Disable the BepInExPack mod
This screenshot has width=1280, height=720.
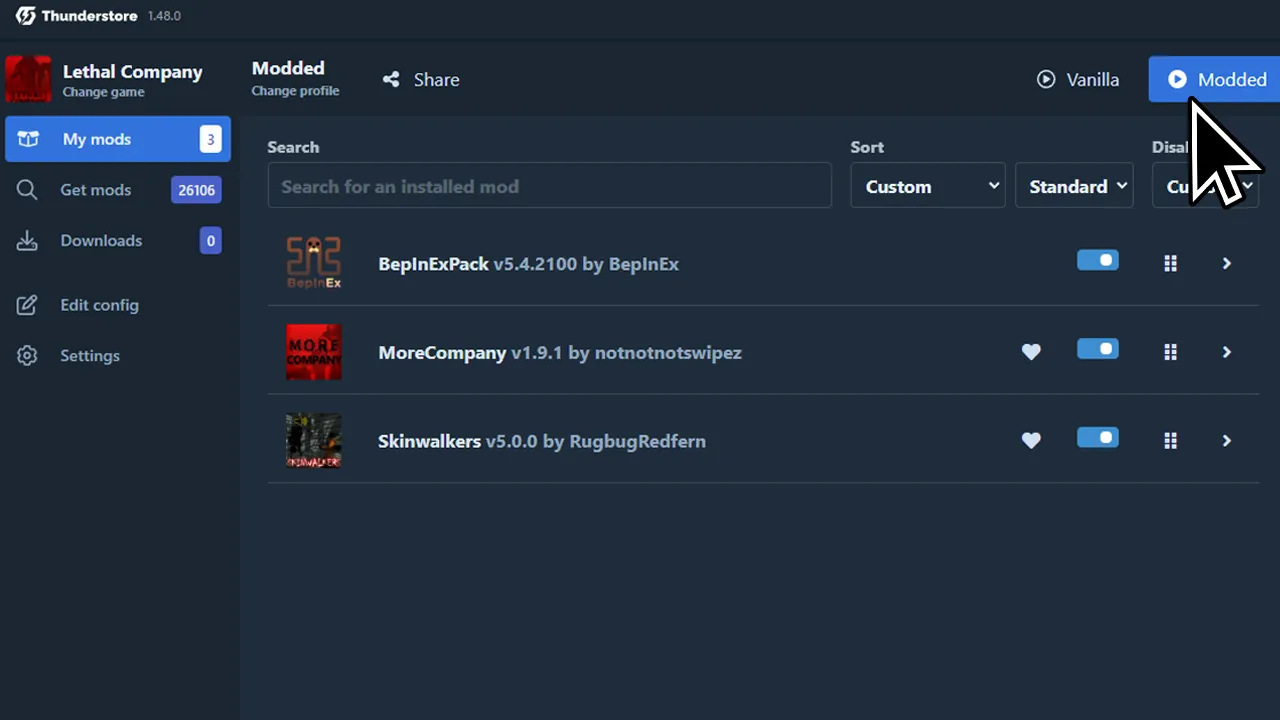1097,260
